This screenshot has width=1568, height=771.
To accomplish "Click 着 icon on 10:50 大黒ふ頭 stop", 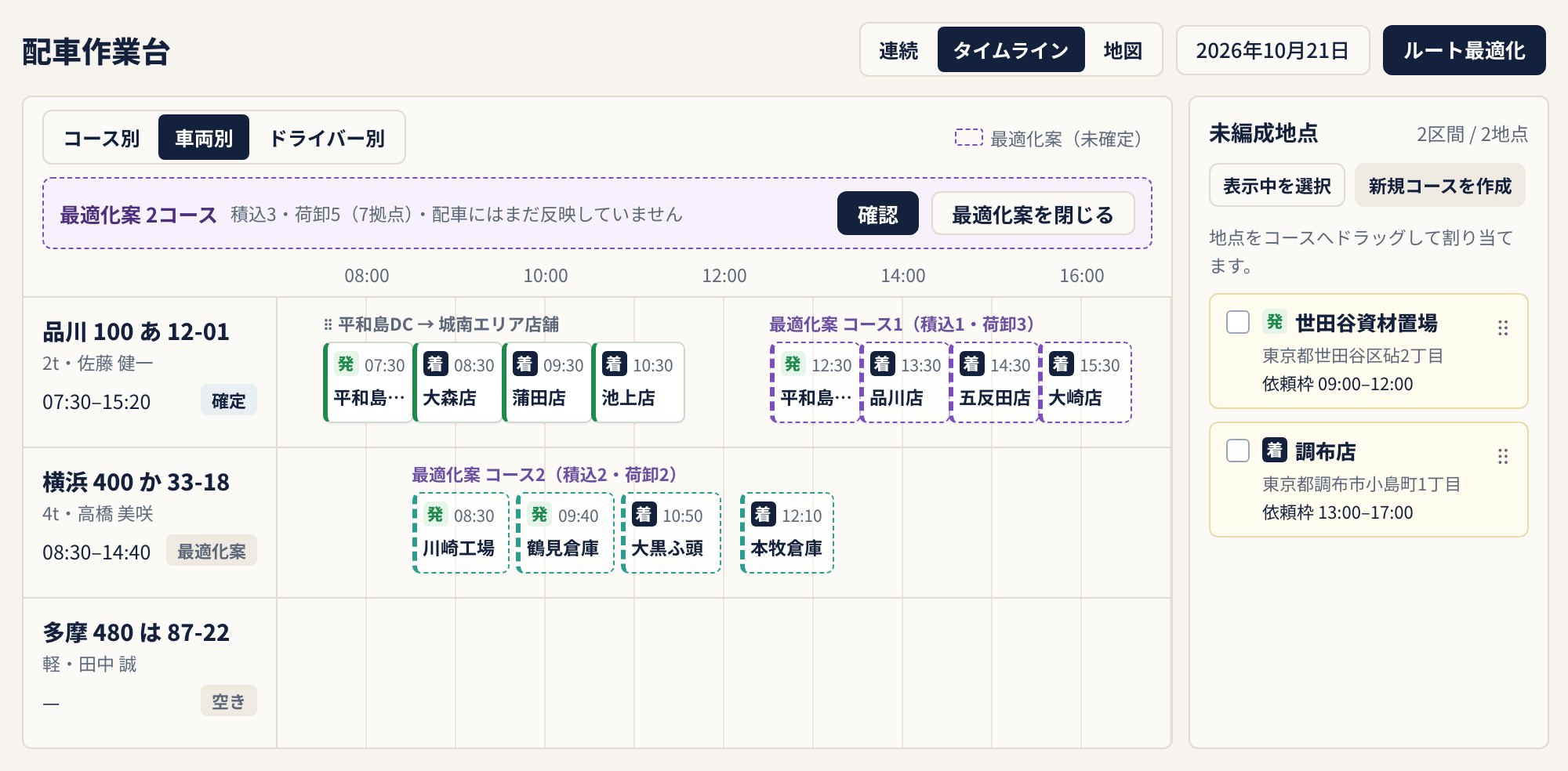I will (644, 515).
